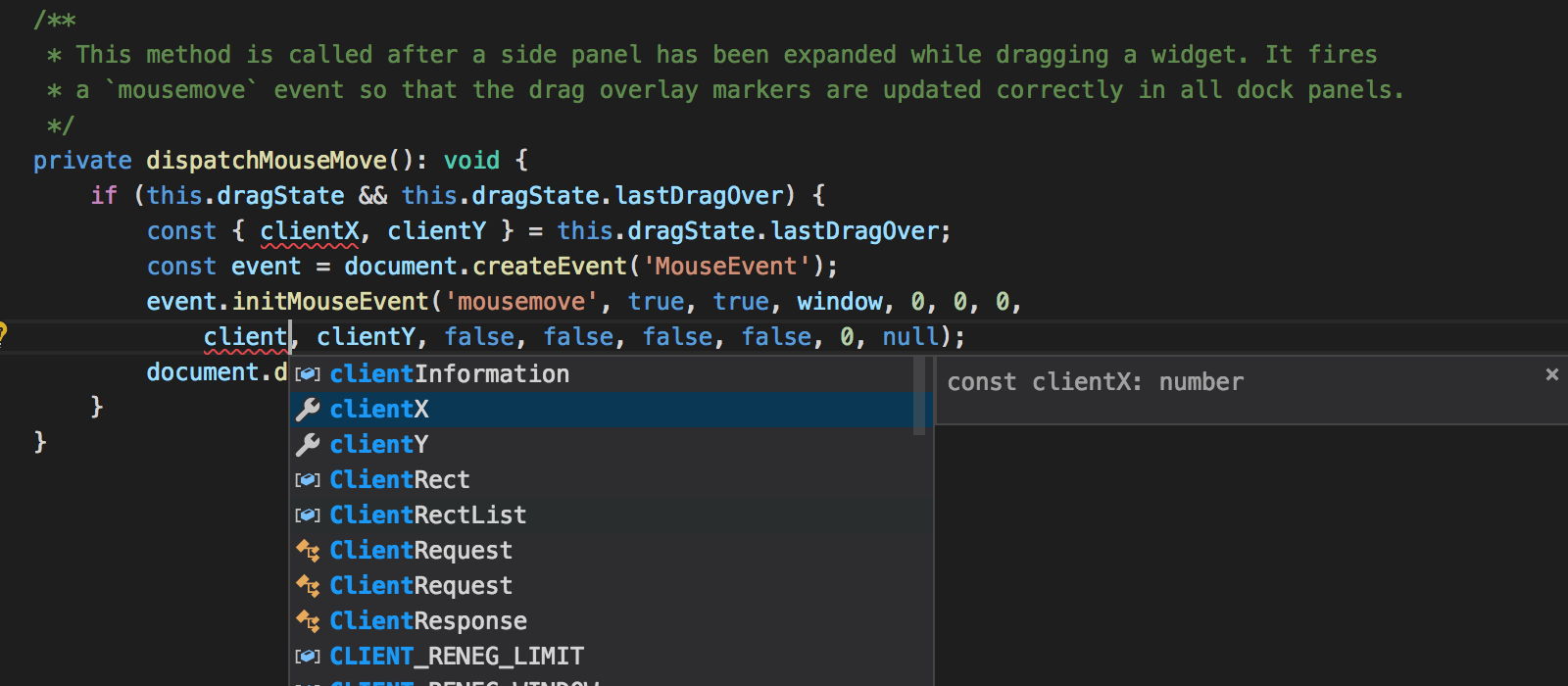
Task: Select ClientRectList completion entry
Action: (611, 514)
